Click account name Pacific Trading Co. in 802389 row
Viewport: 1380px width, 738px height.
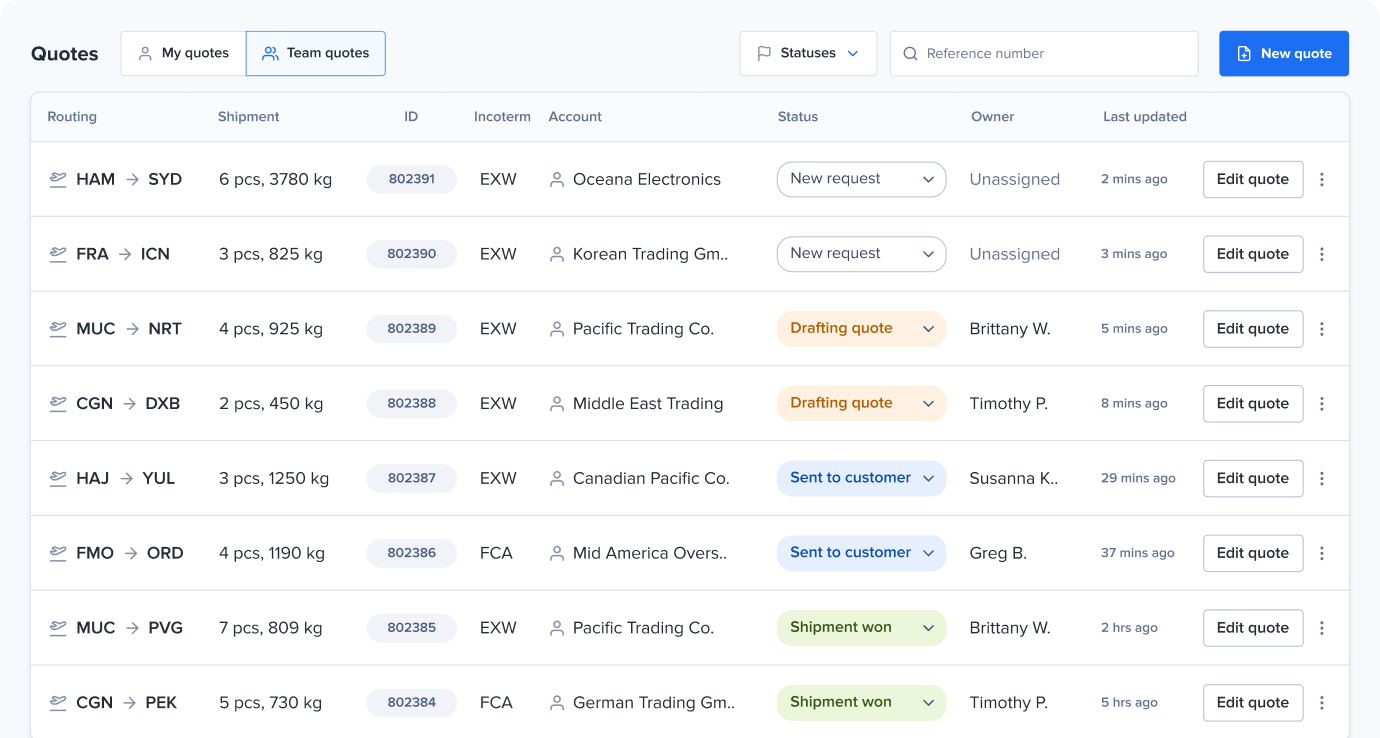tap(643, 329)
